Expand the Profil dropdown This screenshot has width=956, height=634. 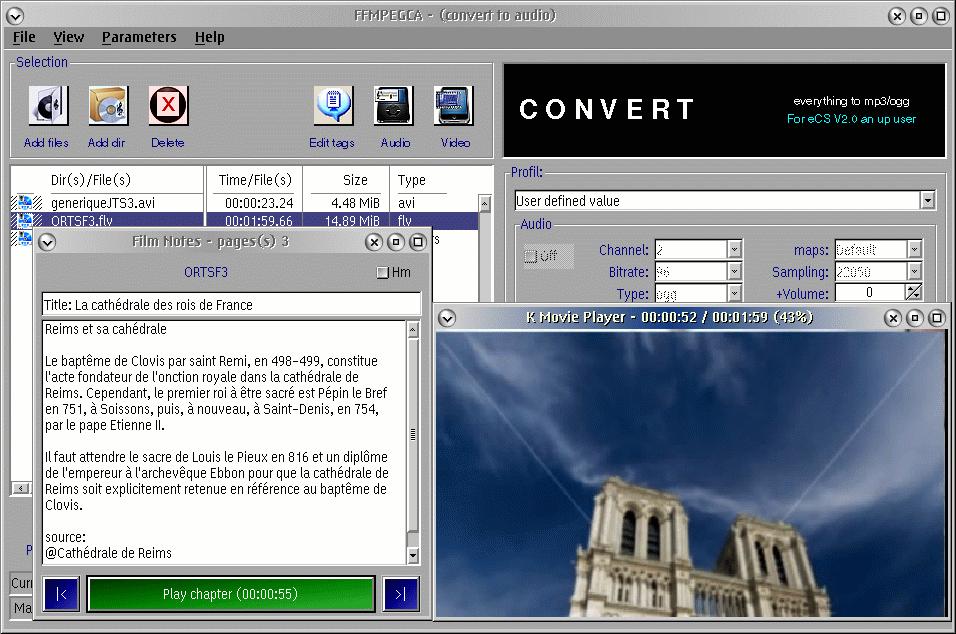(x=927, y=201)
